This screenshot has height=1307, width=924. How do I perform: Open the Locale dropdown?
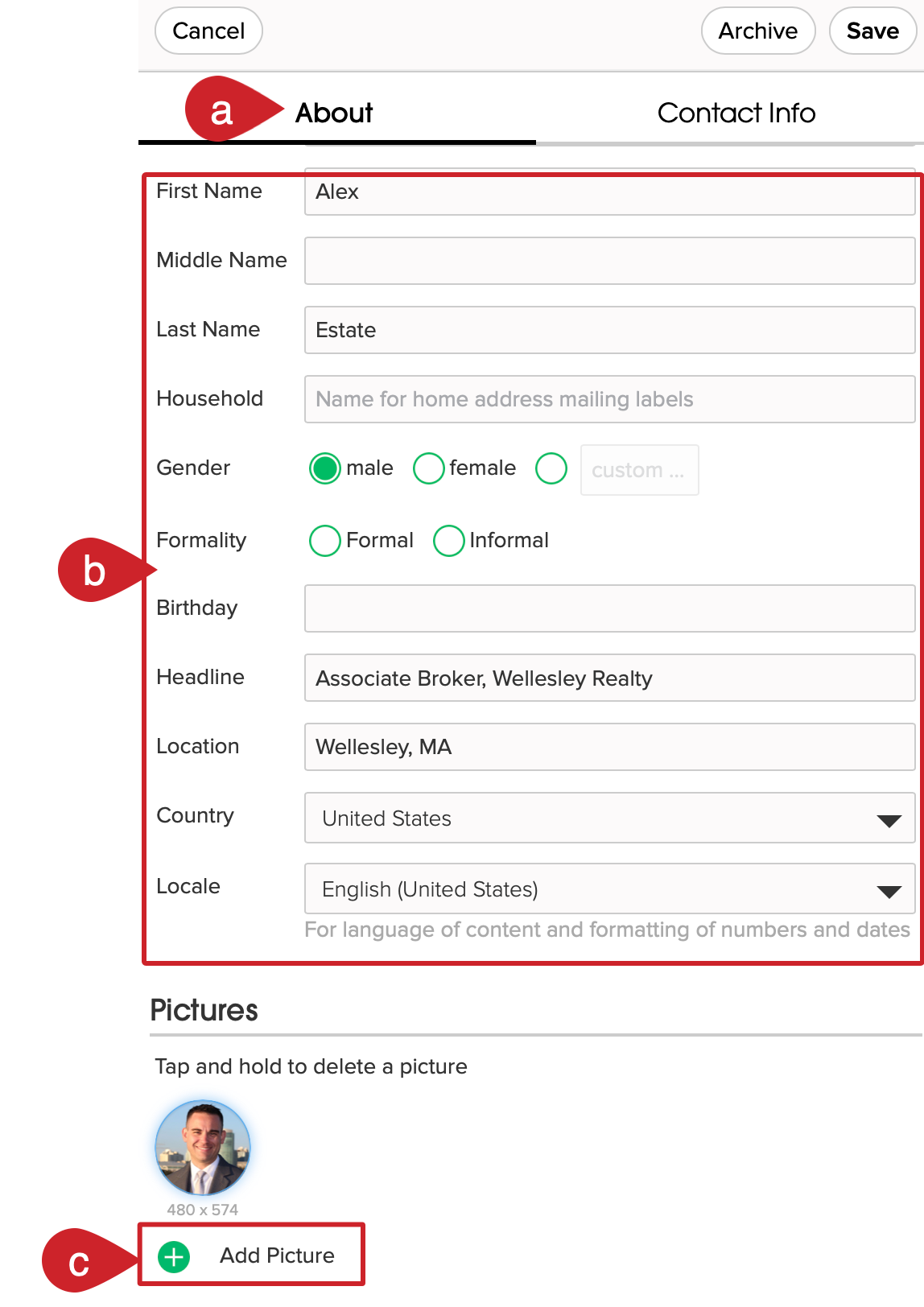[x=610, y=889]
